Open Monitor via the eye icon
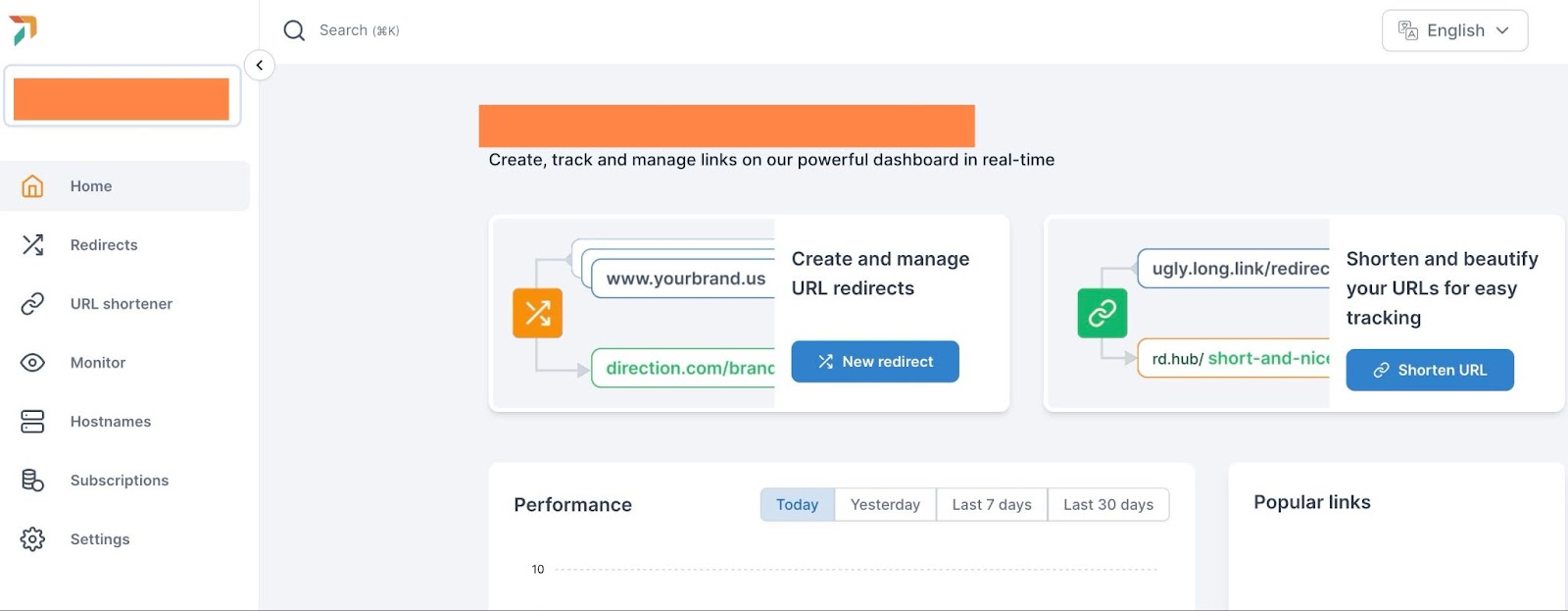Screen dimensions: 1568x611 coord(32,363)
